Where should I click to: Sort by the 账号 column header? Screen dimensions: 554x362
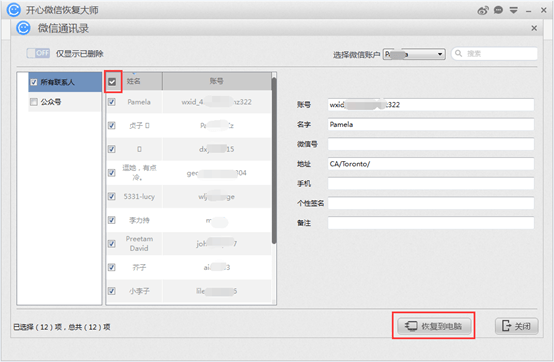(x=217, y=81)
